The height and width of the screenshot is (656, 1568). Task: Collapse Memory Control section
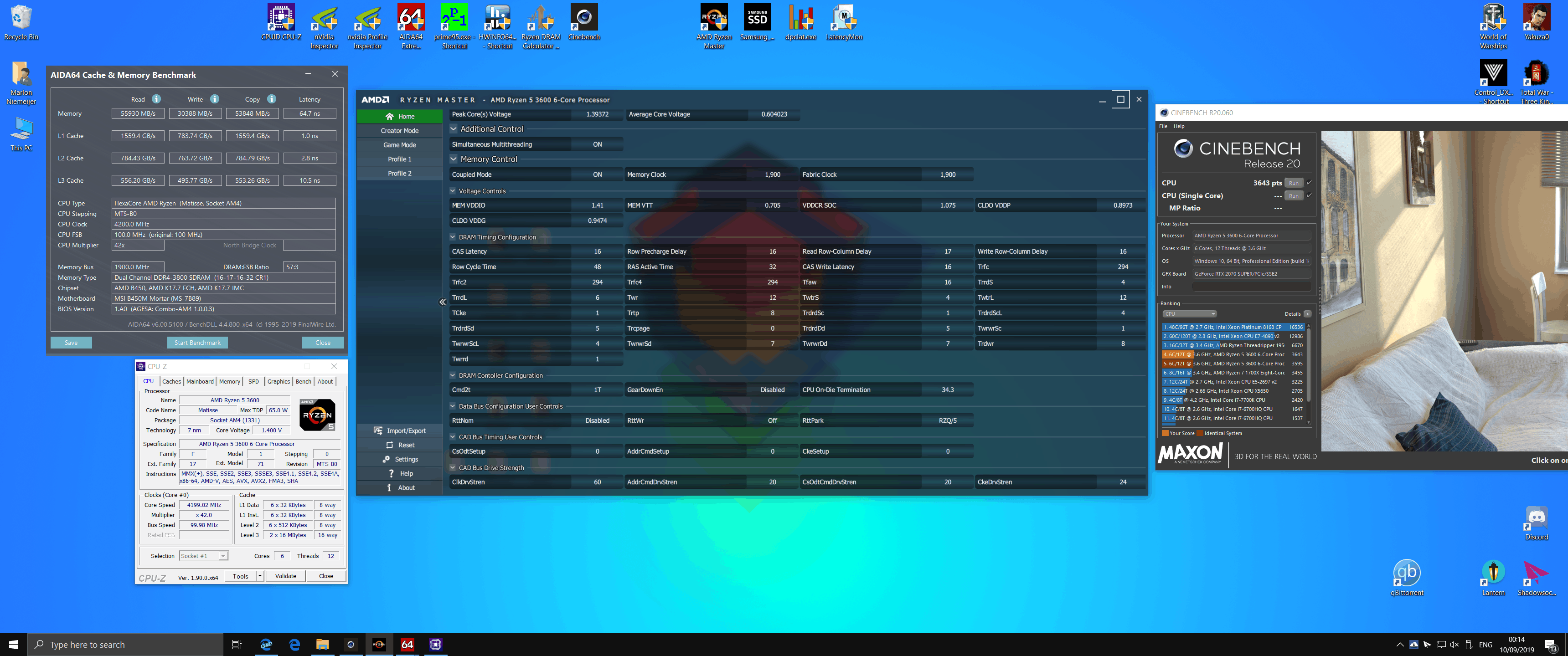(x=454, y=159)
